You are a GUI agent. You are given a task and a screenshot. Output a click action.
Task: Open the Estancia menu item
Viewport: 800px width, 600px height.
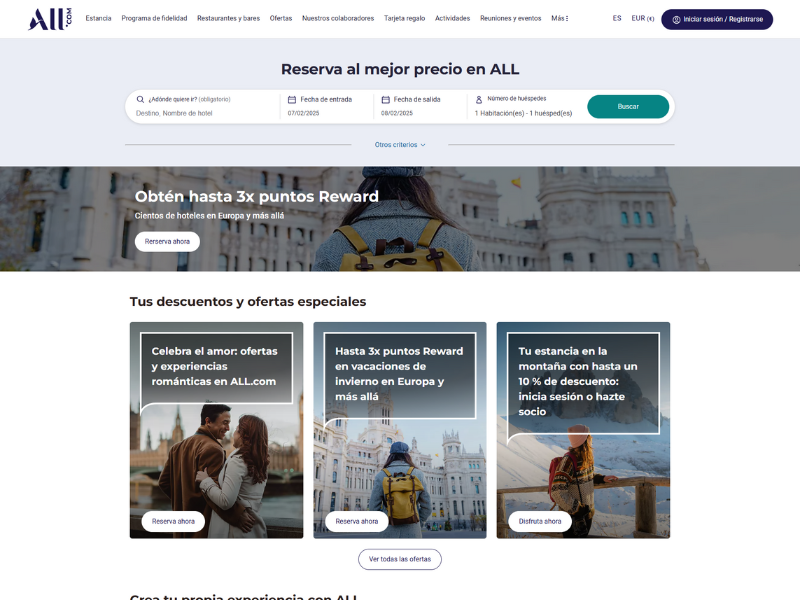coord(98,18)
